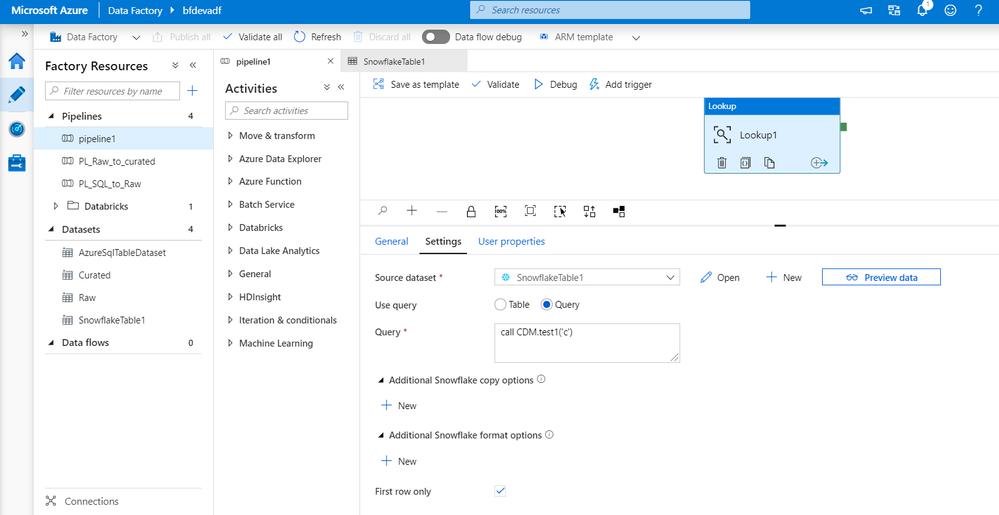The height and width of the screenshot is (515, 999).
Task: Toggle the canvas multi-select layout icon
Action: click(619, 211)
